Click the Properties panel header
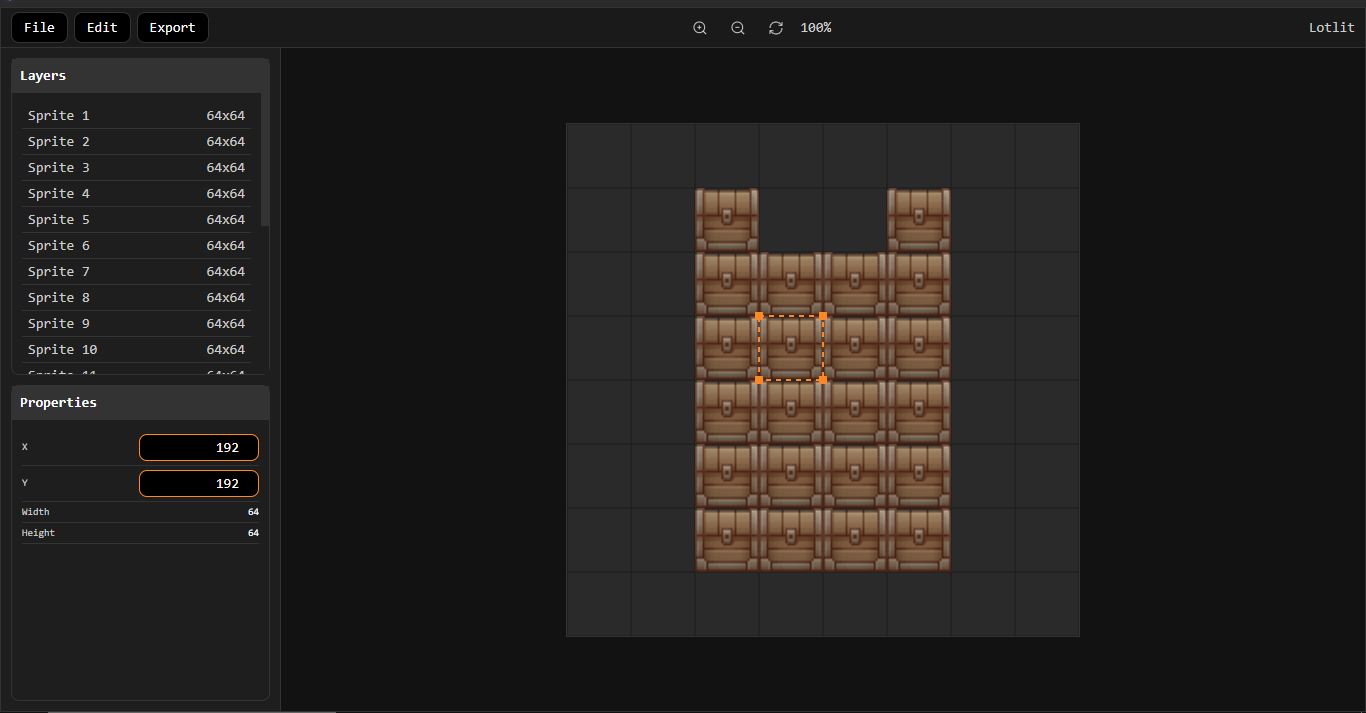Image resolution: width=1366 pixels, height=713 pixels. 58,402
